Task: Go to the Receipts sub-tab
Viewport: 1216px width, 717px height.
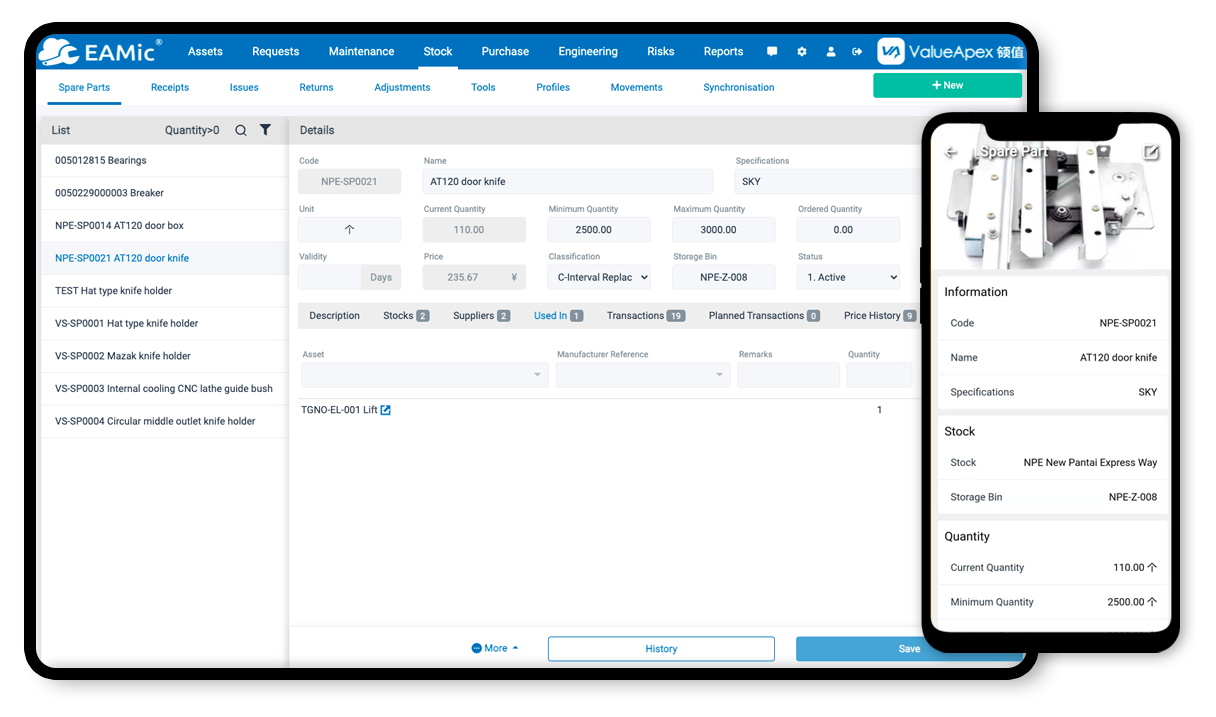Action: pos(170,88)
